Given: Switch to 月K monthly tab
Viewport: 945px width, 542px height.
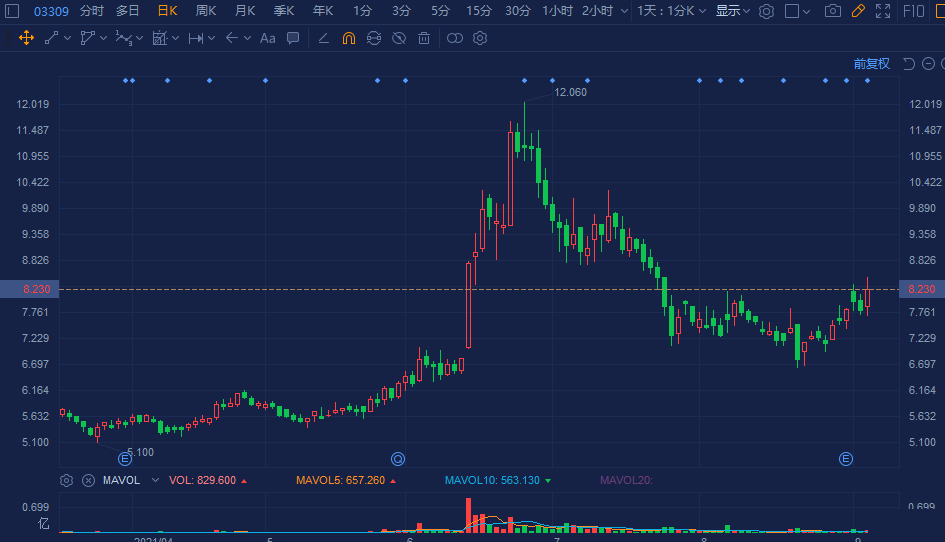Looking at the screenshot, I should 245,11.
